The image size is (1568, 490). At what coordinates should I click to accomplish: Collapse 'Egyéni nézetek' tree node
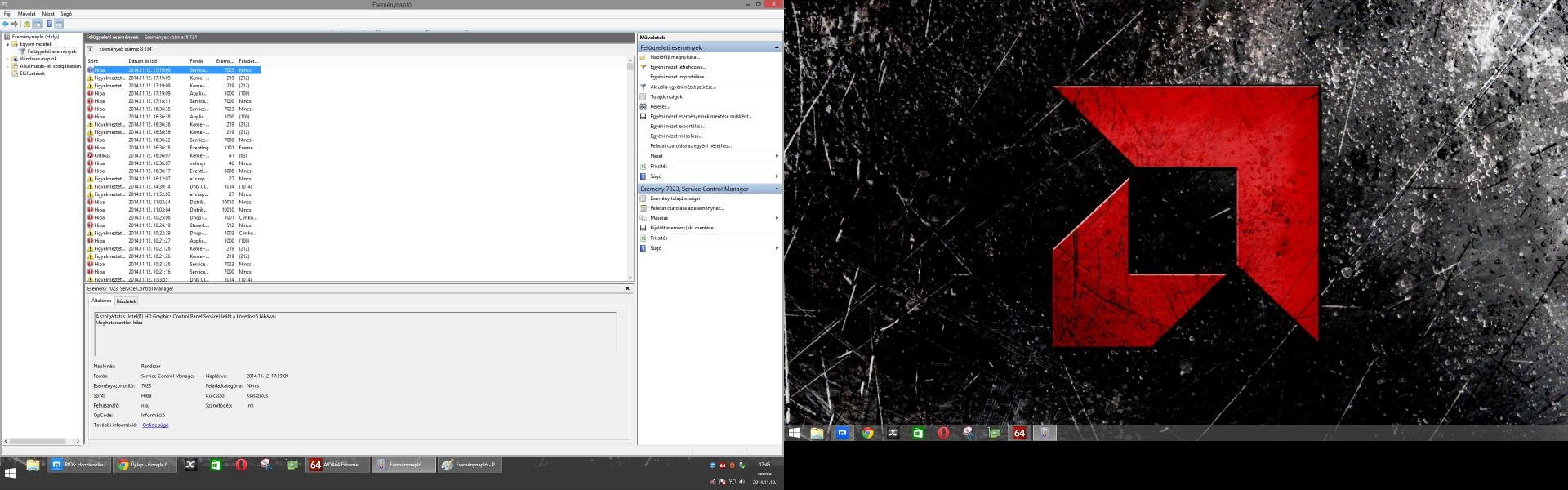click(8, 44)
